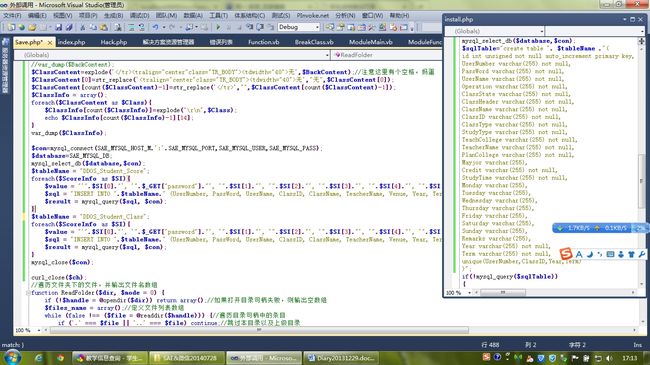650x365 pixels.
Task: Toggle Sogou Chinese punctuation icon
Action: pos(599,254)
